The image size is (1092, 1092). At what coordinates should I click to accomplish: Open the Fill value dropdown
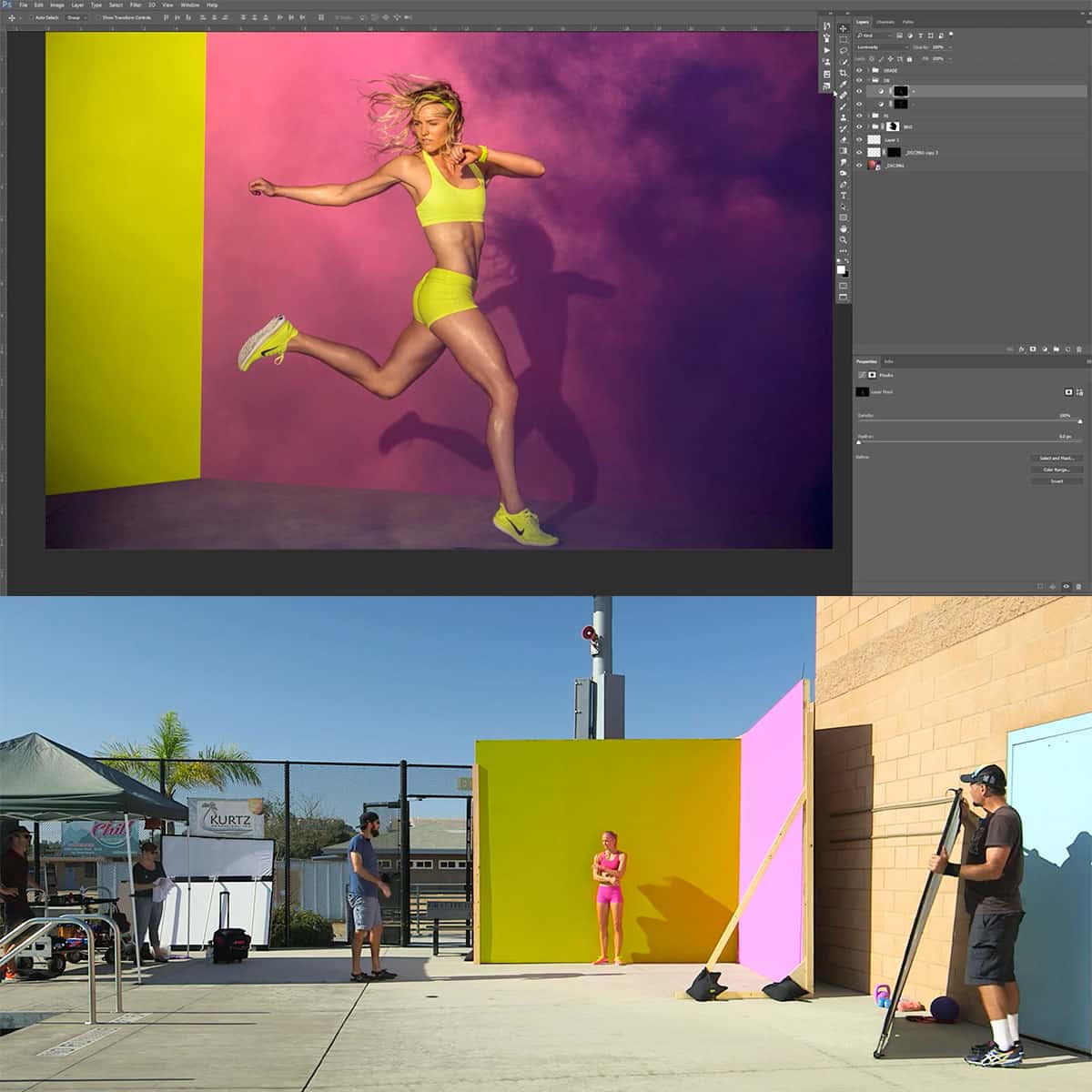pos(950,59)
